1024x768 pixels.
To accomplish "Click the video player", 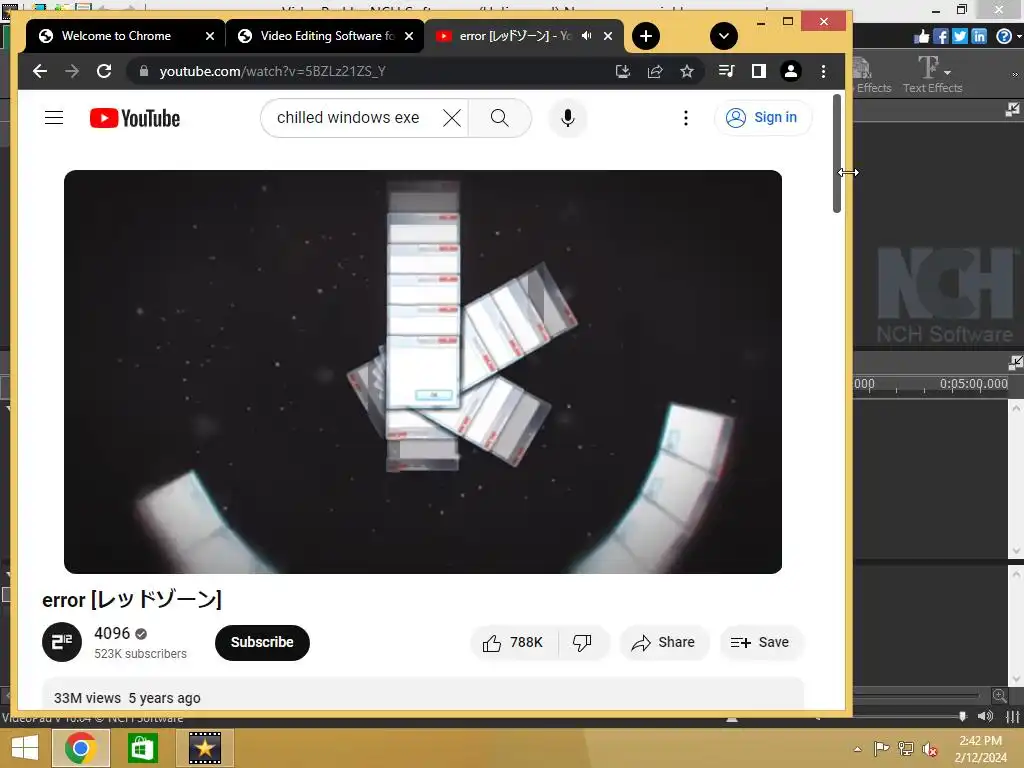I will click(x=423, y=372).
